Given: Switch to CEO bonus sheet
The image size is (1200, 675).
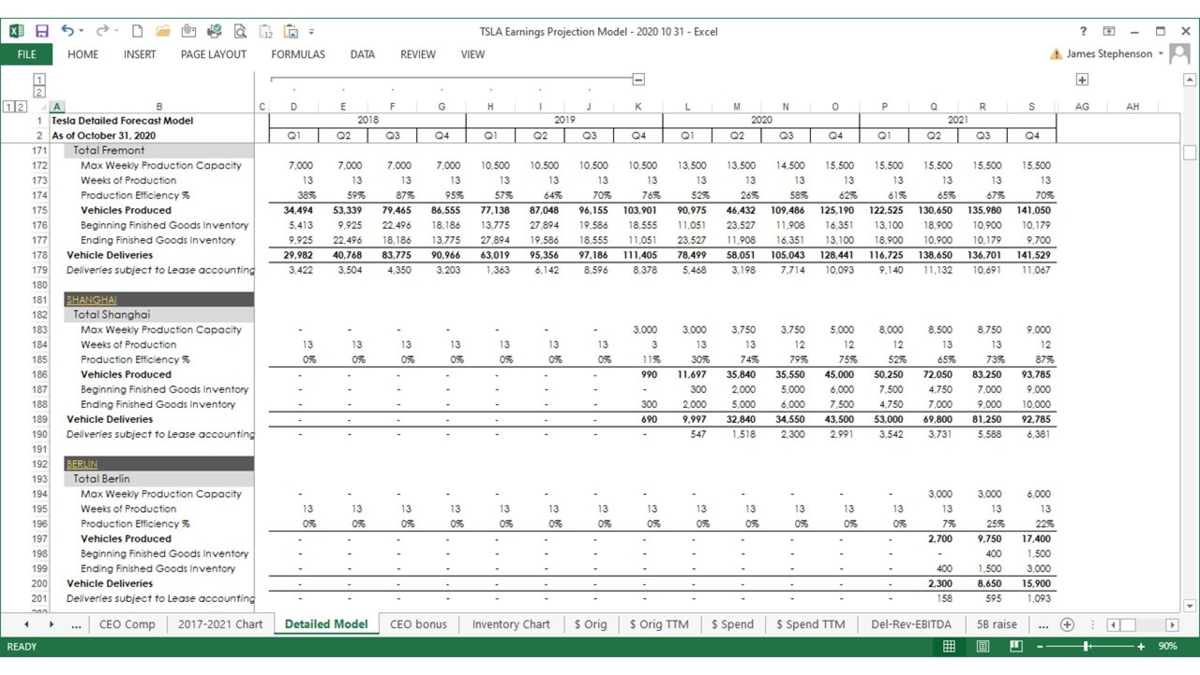Looking at the screenshot, I should tap(418, 624).
